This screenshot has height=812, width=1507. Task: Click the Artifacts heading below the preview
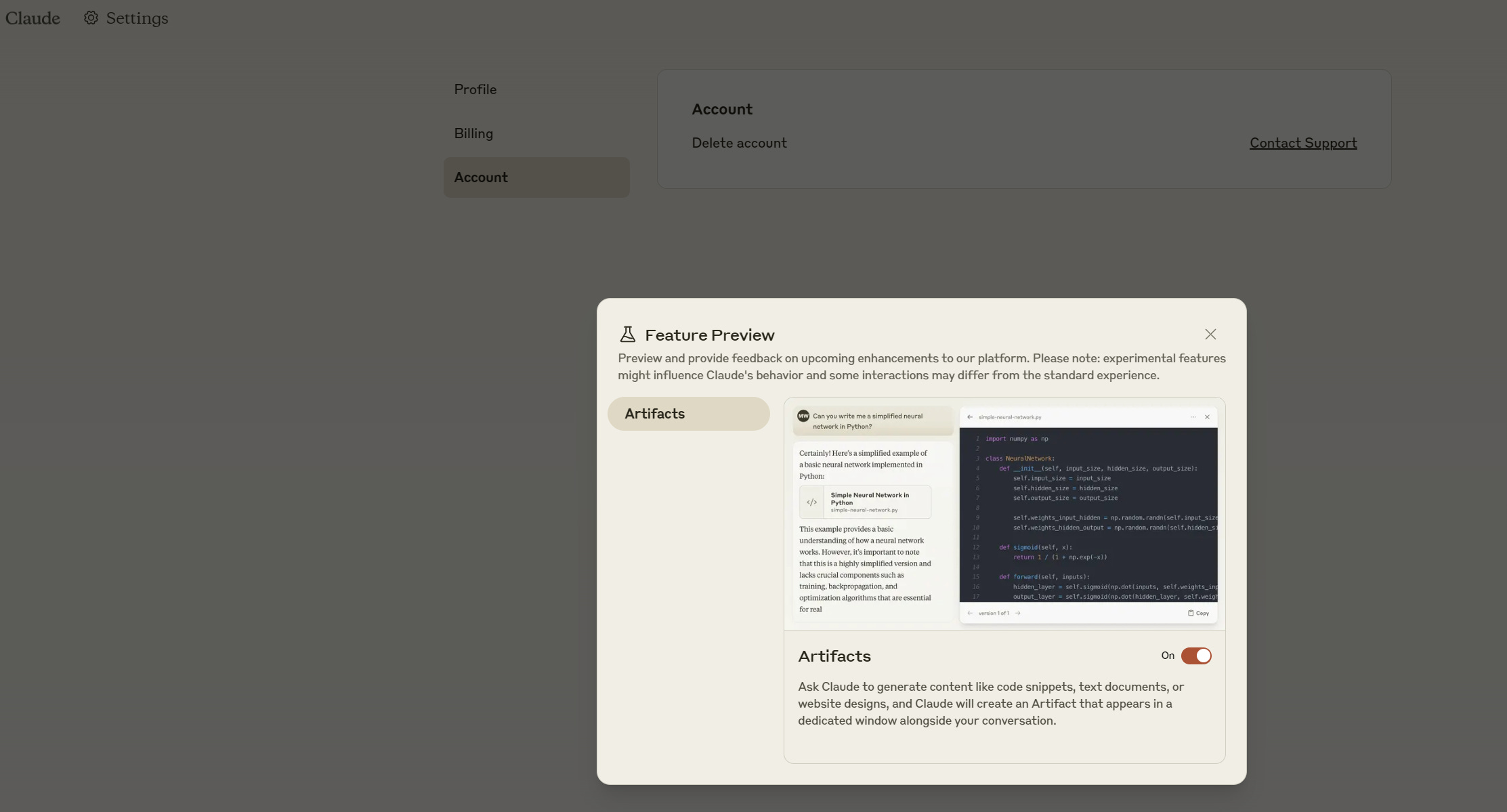[834, 656]
